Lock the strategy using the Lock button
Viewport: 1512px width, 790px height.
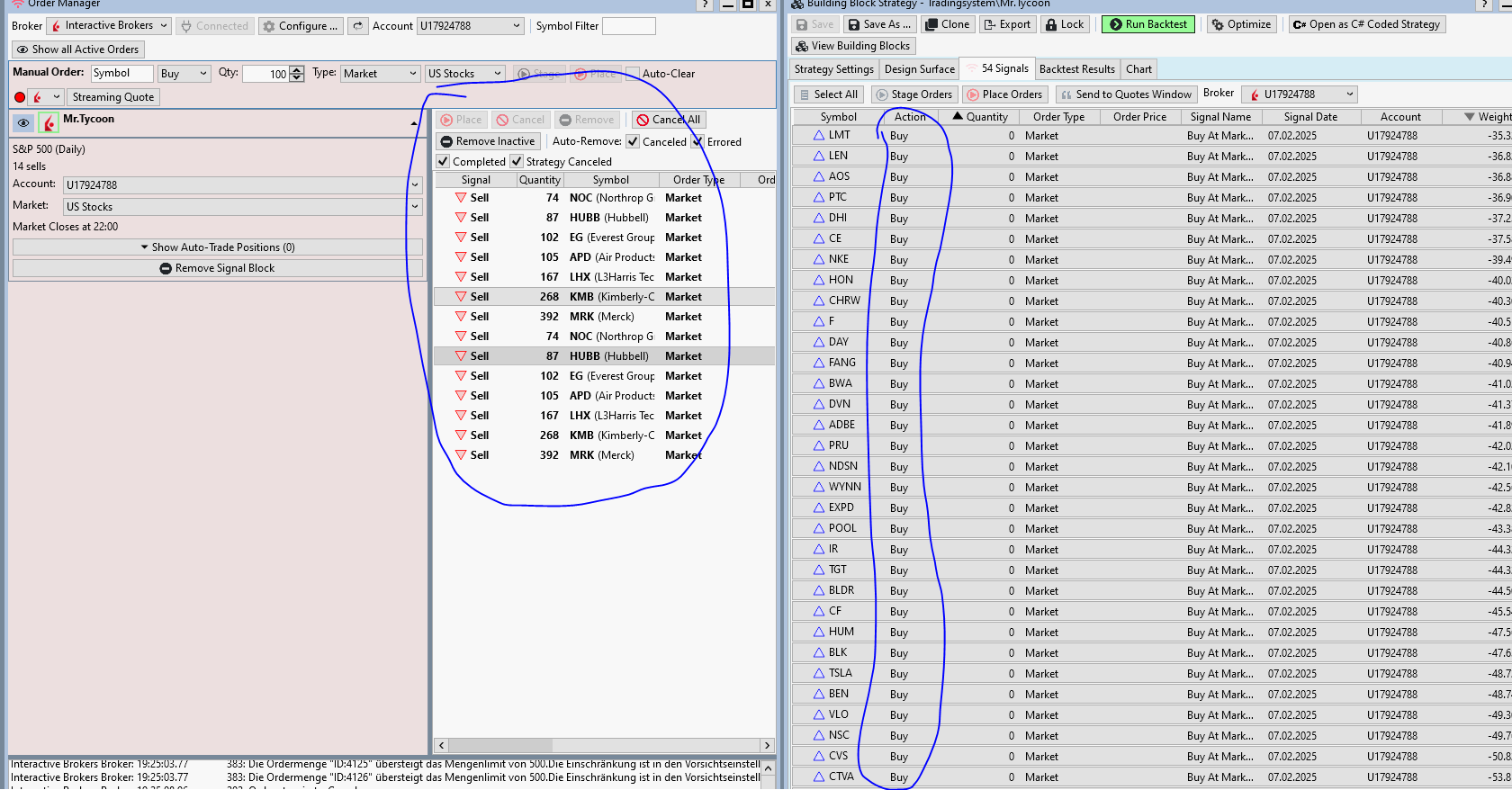point(1065,24)
